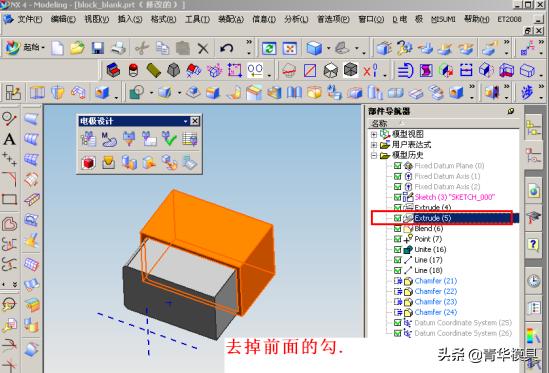Click the 起始 Start button
Image resolution: width=549 pixels, height=373 pixels.
[25, 48]
